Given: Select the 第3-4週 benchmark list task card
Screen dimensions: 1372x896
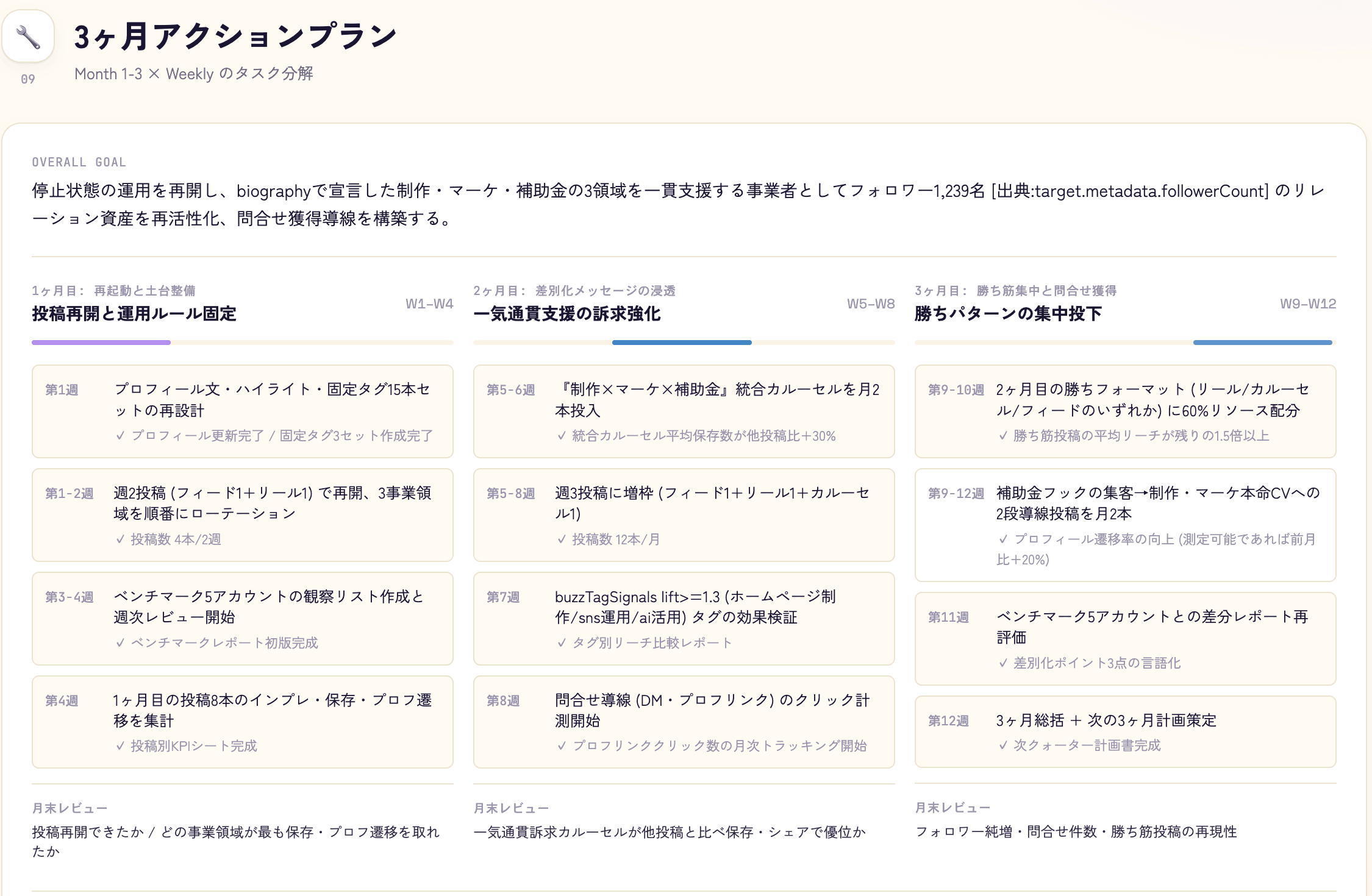Looking at the screenshot, I should pyautogui.click(x=243, y=619).
